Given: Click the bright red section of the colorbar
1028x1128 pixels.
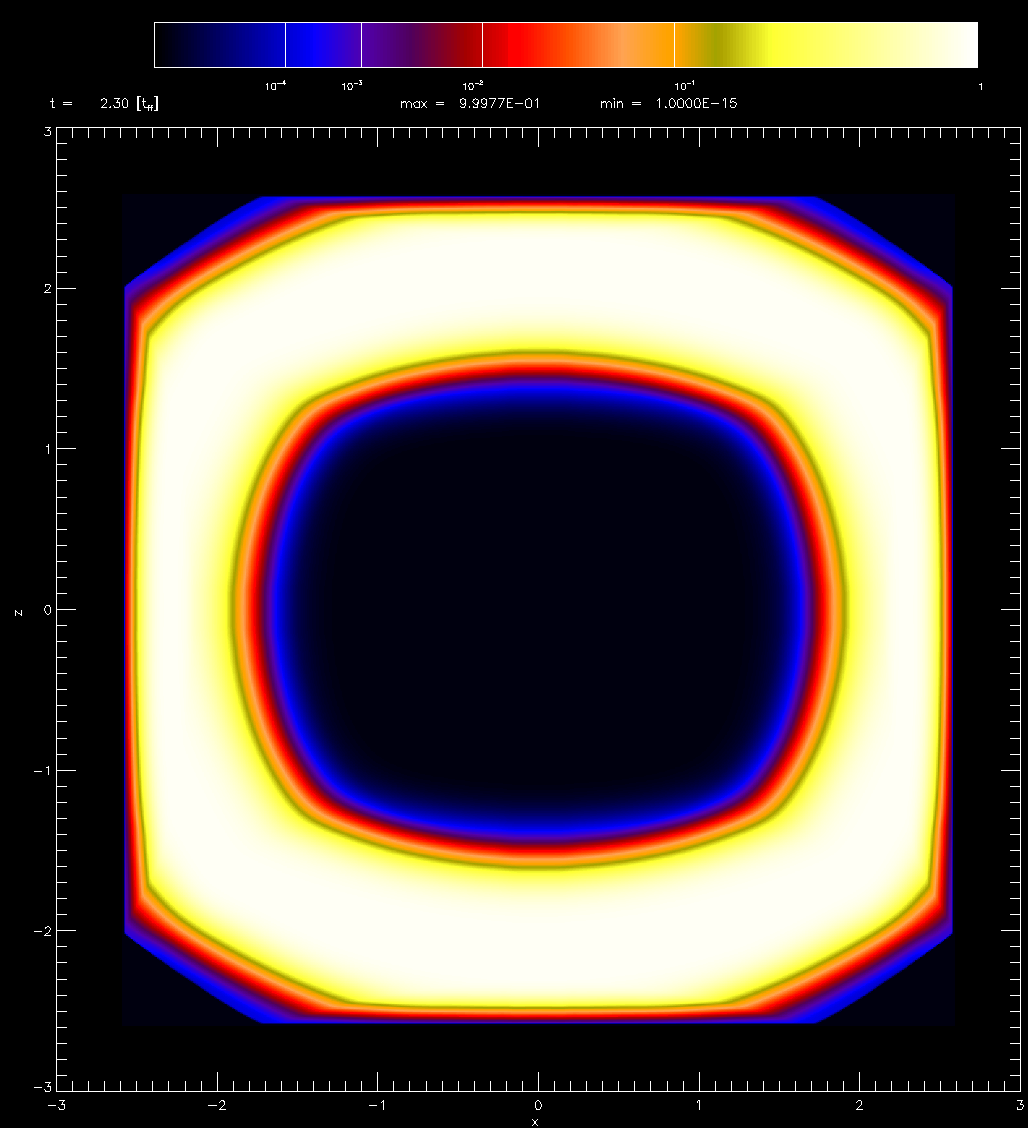Looking at the screenshot, I should tap(520, 45).
